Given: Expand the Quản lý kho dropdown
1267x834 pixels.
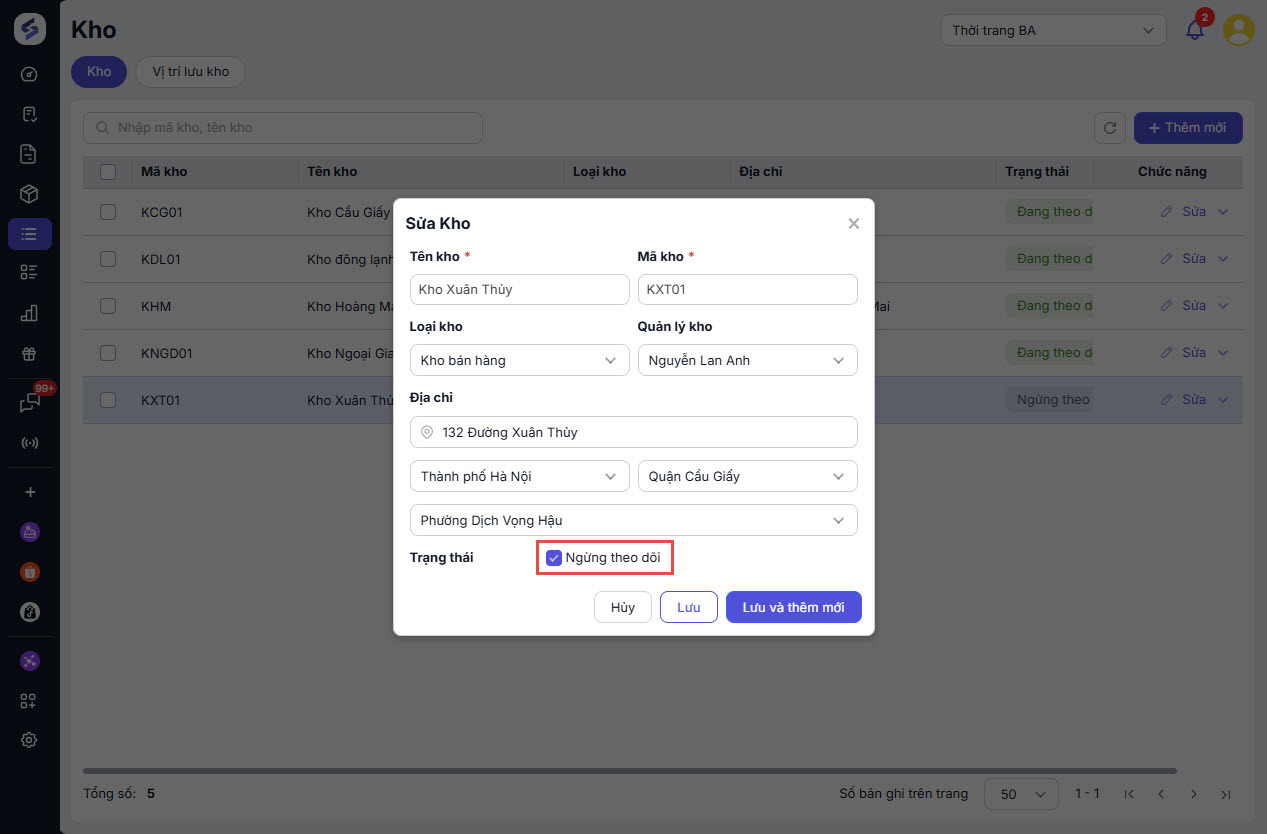Looking at the screenshot, I should 747,360.
